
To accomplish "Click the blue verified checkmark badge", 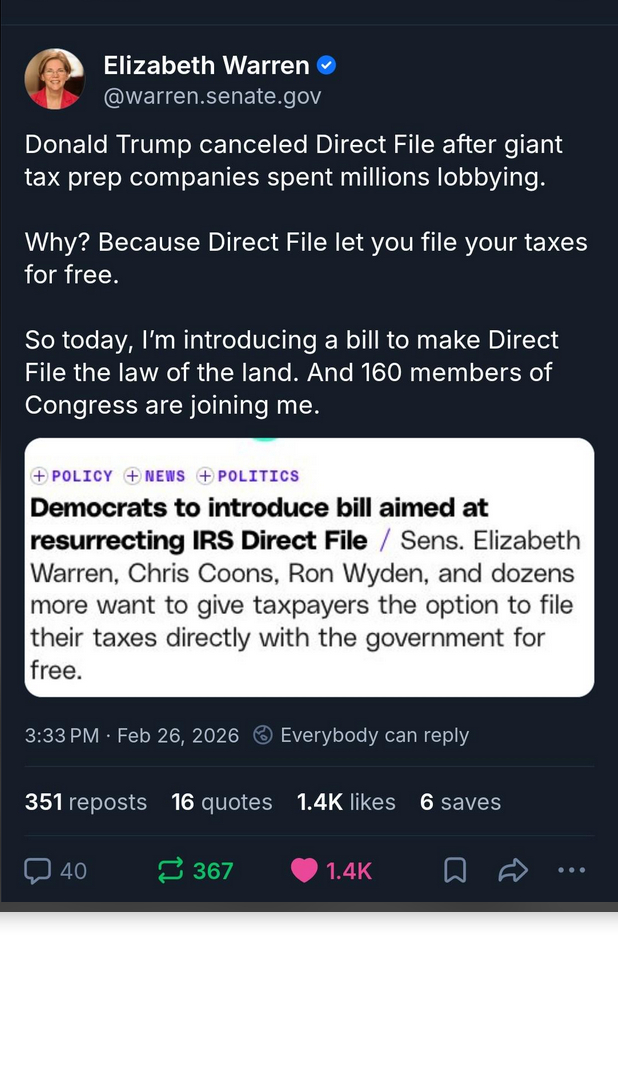I will [x=326, y=66].
